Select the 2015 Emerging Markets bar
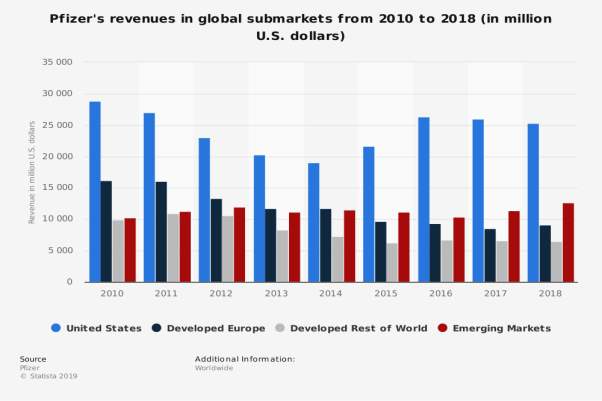Viewport: 602px width, 401px height. pos(404,247)
